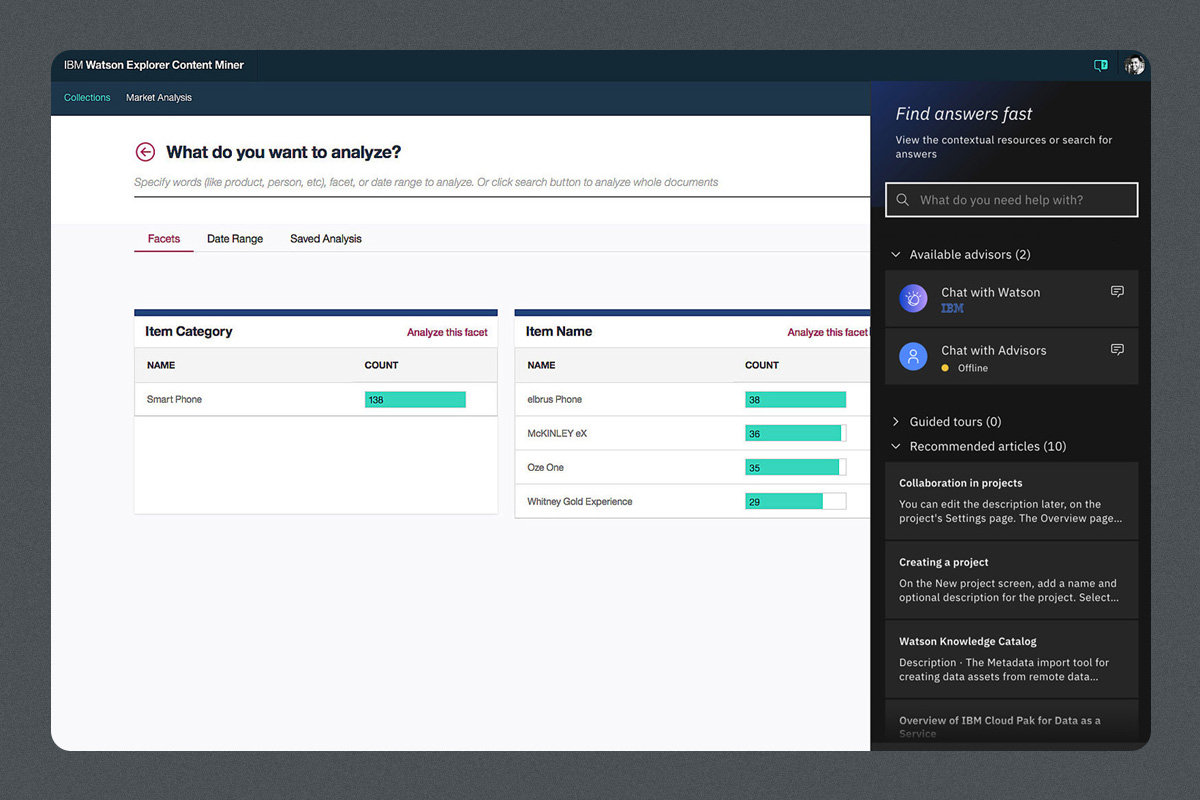Click the McKINLEY eX count bar 36

[796, 433]
